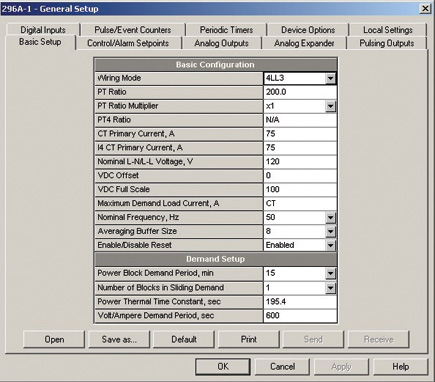Open the Control/Alarm Setpoints tab

point(128,43)
